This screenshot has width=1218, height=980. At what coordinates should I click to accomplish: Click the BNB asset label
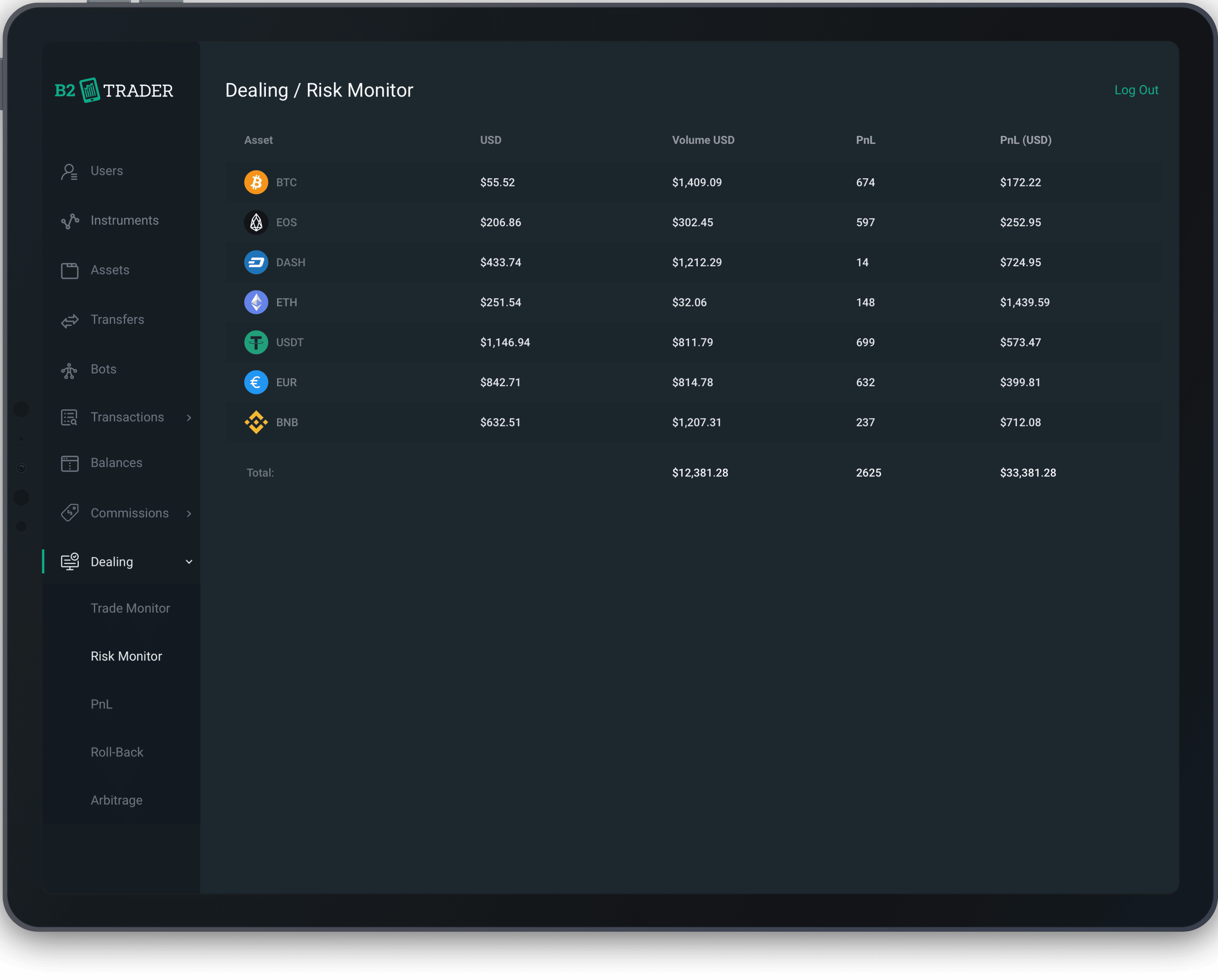coord(286,423)
